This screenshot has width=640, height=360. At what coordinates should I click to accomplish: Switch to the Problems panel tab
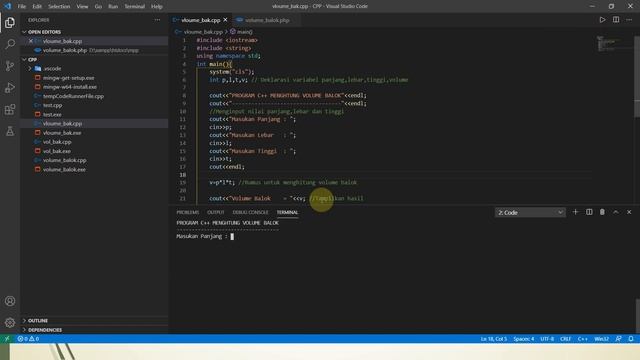[x=187, y=212]
